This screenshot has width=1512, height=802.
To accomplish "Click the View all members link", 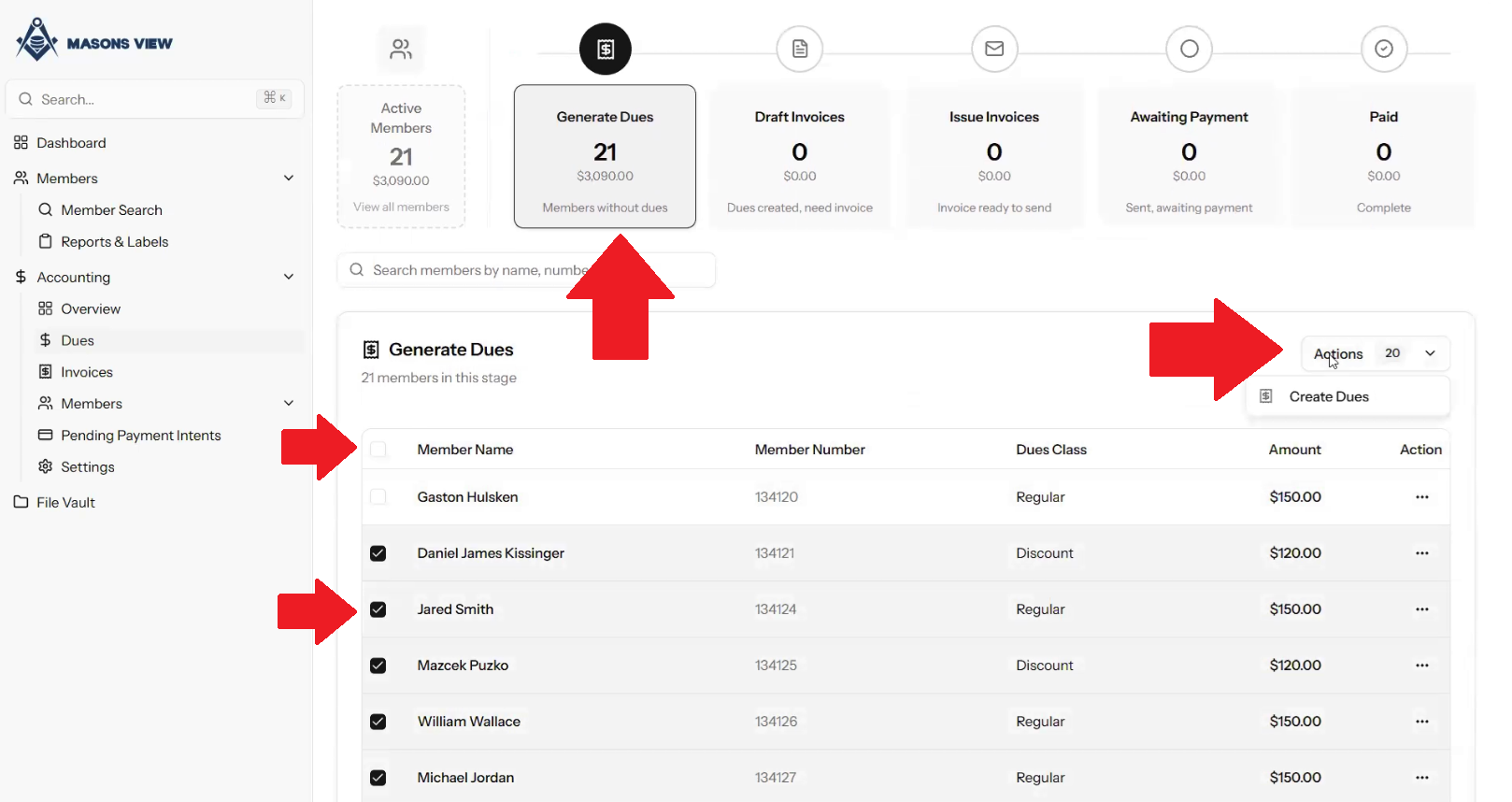I will coord(401,207).
